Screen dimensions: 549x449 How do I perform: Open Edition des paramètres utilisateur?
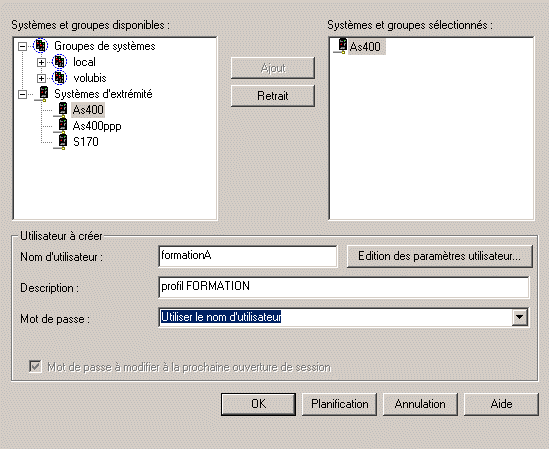pos(440,256)
